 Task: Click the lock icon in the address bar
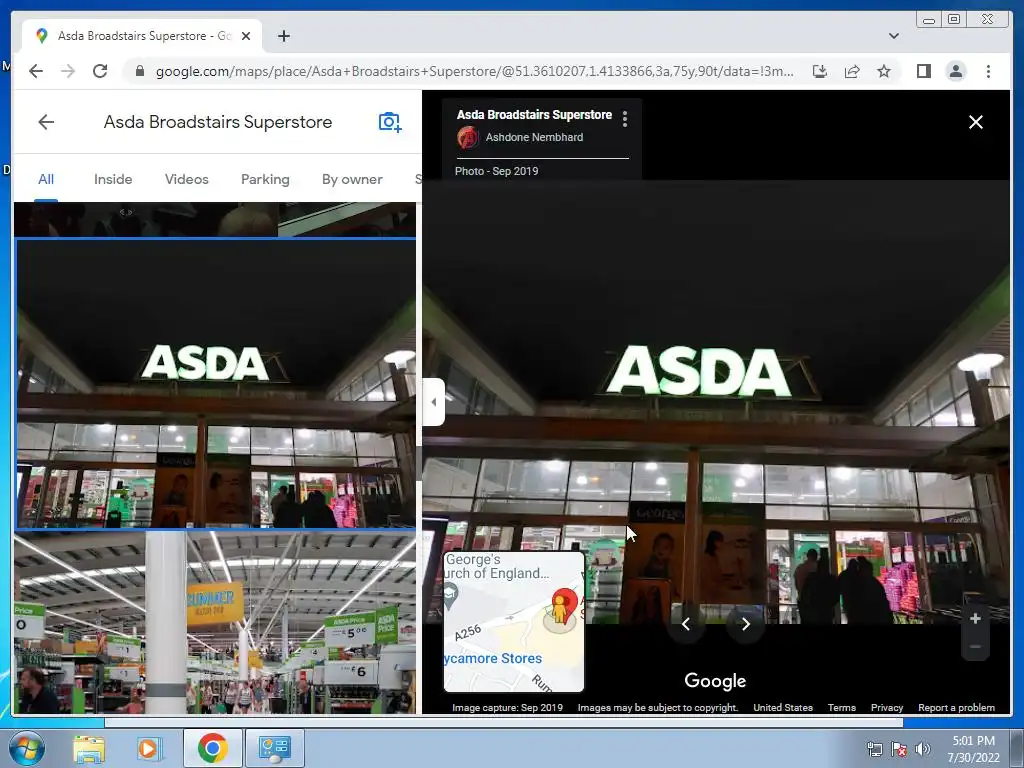(139, 71)
